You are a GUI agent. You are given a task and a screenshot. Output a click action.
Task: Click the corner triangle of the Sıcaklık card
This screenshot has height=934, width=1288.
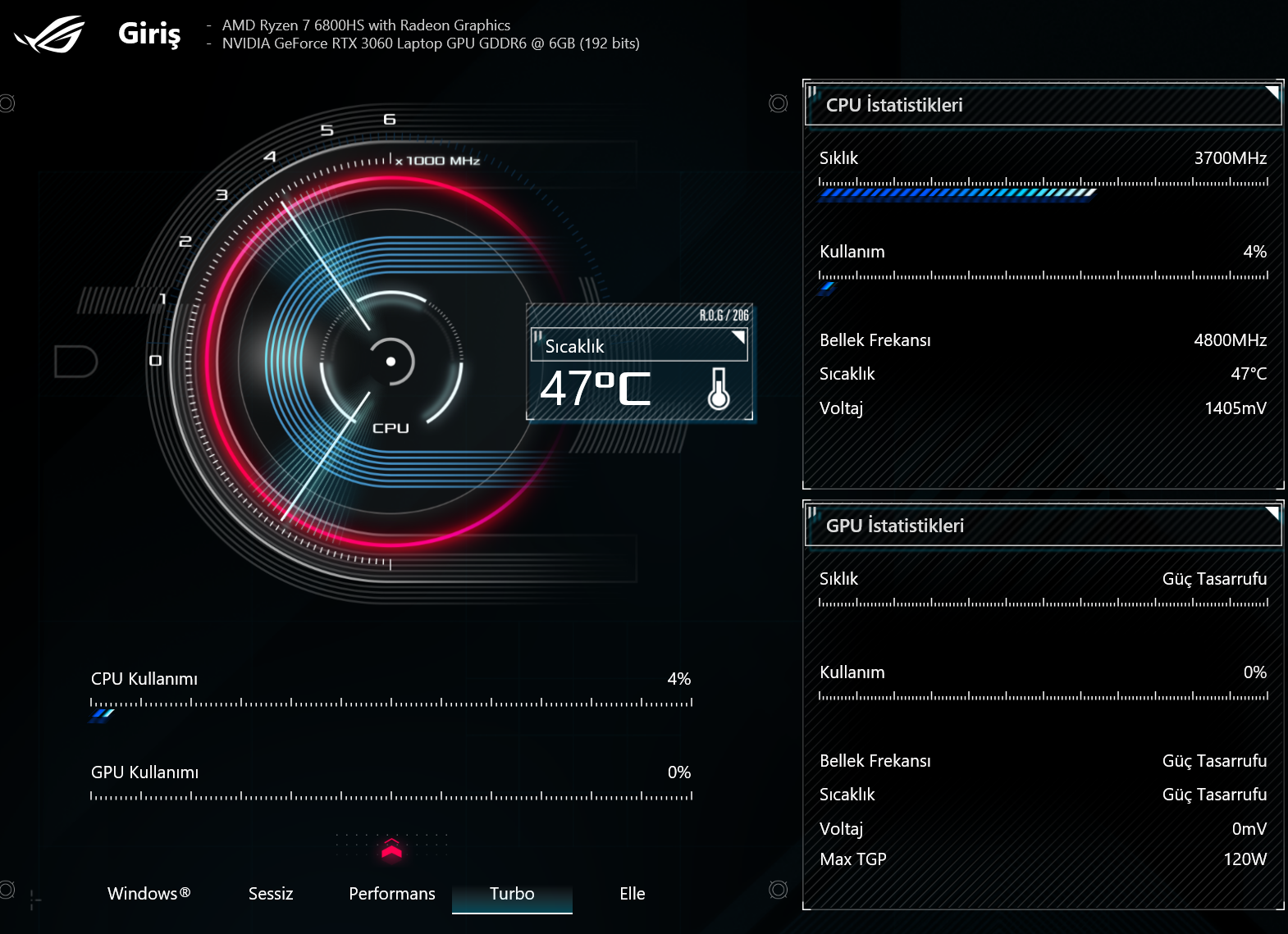click(x=738, y=337)
